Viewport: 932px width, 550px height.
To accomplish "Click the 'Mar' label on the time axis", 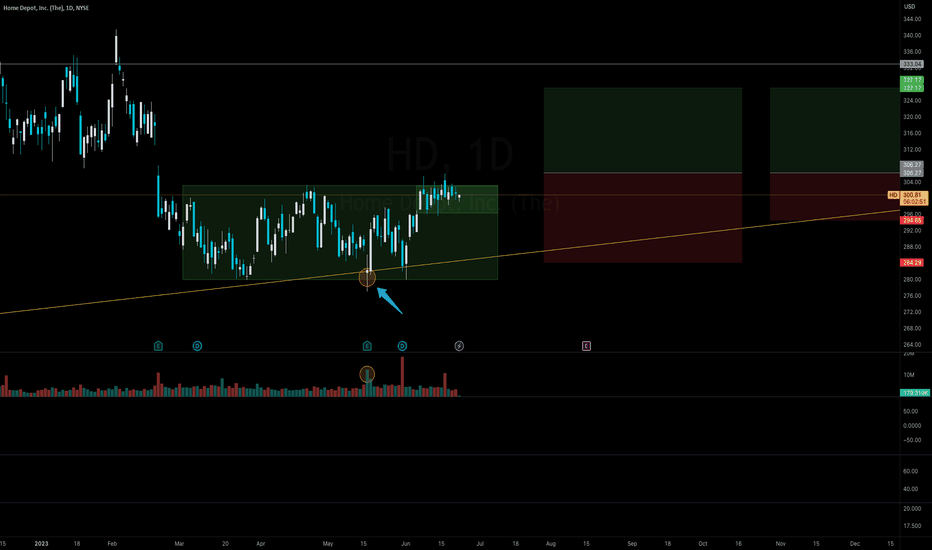I will (x=180, y=543).
